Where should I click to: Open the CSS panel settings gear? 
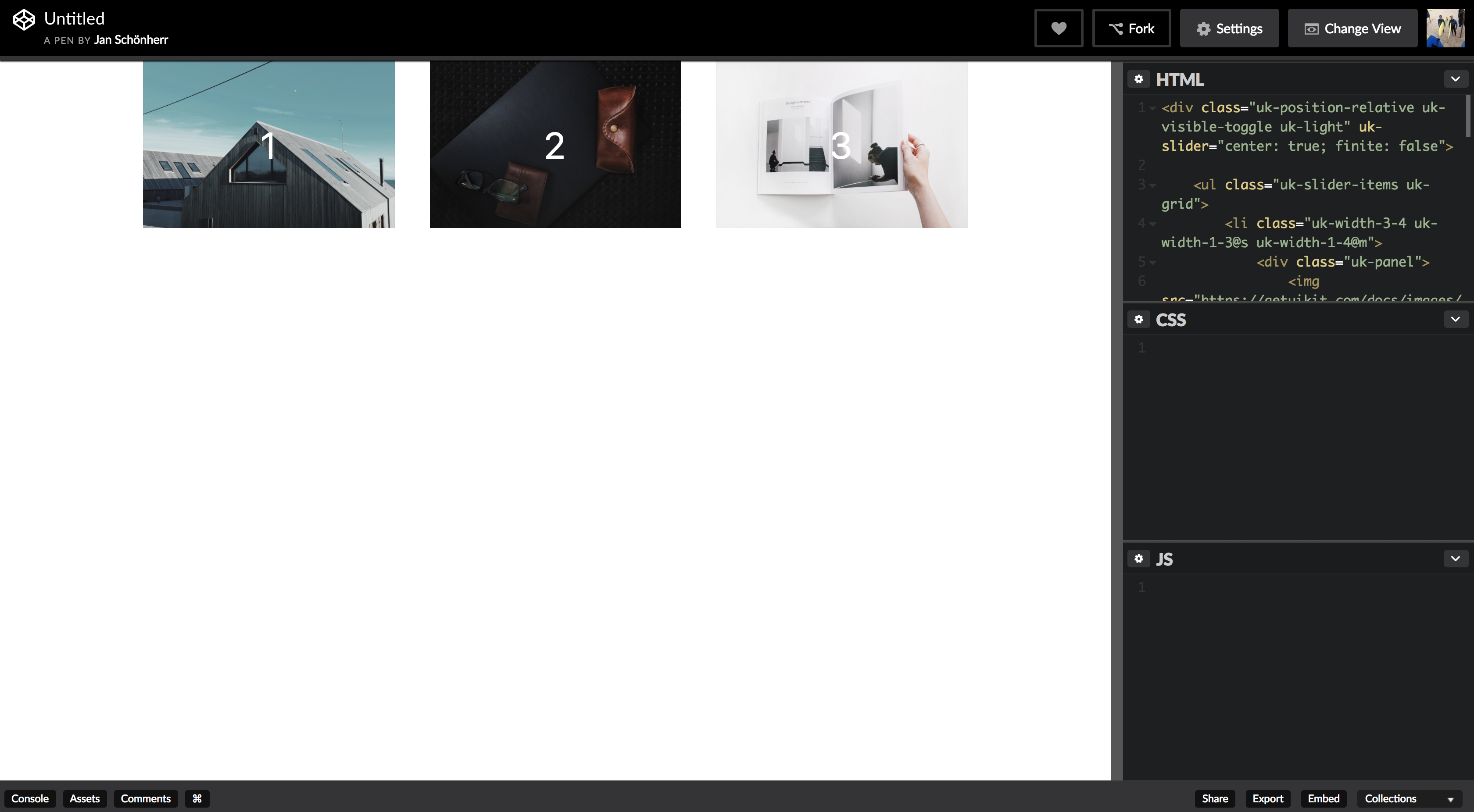pos(1139,319)
